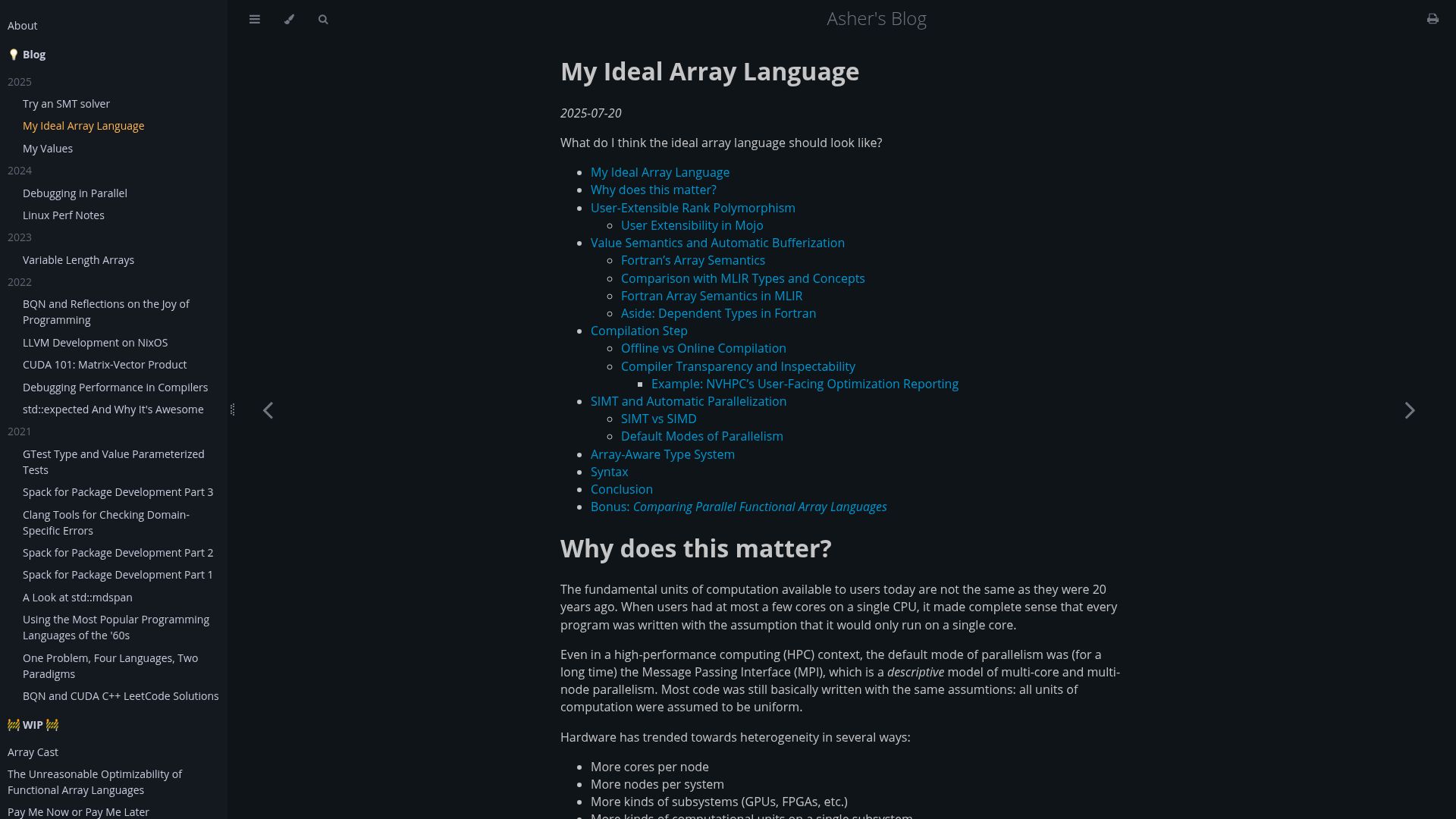This screenshot has height=819, width=1456.
Task: Jump to 'Offline vs Online Compilation' link
Action: coord(703,348)
